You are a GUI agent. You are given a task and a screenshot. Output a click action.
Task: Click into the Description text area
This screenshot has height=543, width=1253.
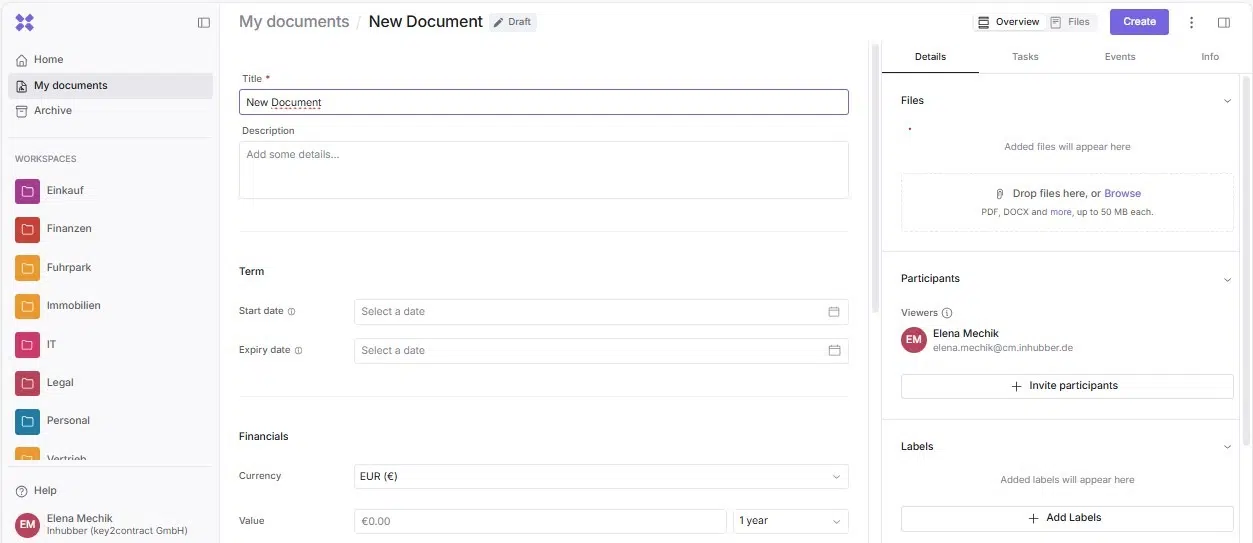tap(543, 170)
